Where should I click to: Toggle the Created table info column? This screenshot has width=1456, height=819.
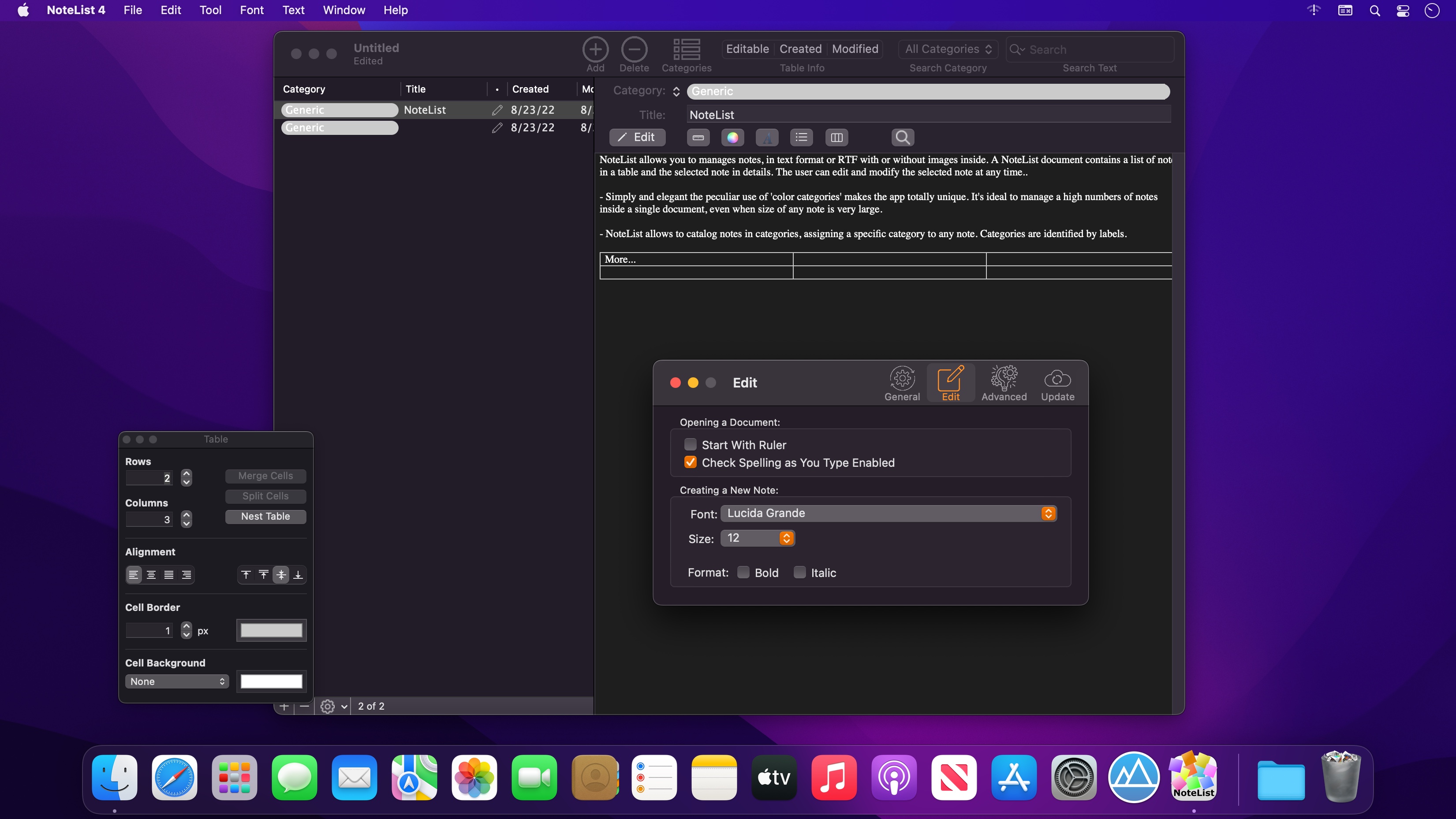[800, 49]
